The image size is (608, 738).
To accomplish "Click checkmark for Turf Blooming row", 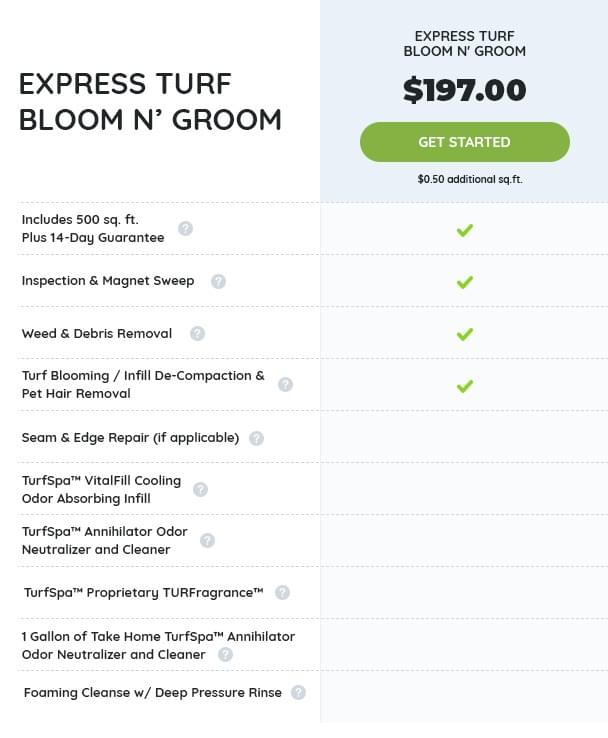I will (464, 385).
